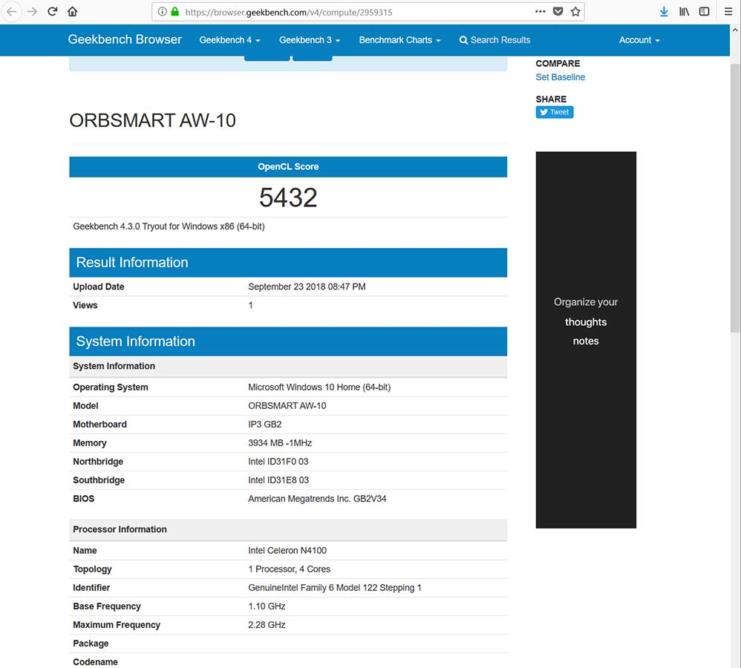
Task: Click the black notes advertisement banner
Action: 586,340
